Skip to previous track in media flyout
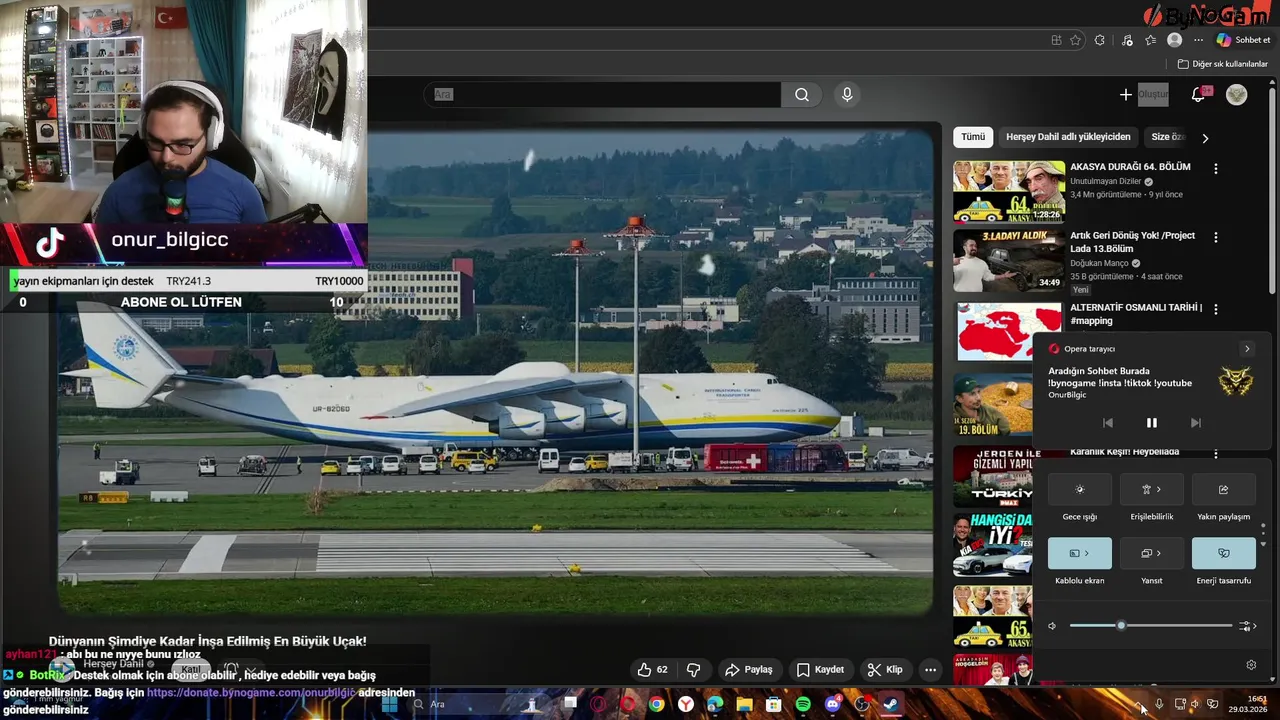The width and height of the screenshot is (1280, 720). point(1107,423)
